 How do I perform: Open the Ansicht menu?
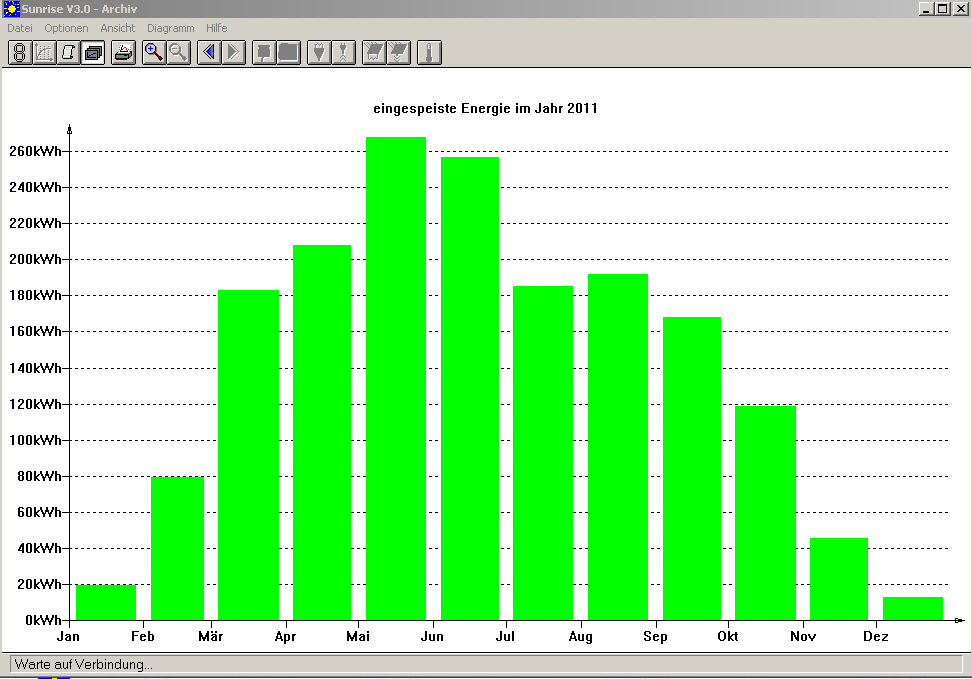tap(118, 28)
